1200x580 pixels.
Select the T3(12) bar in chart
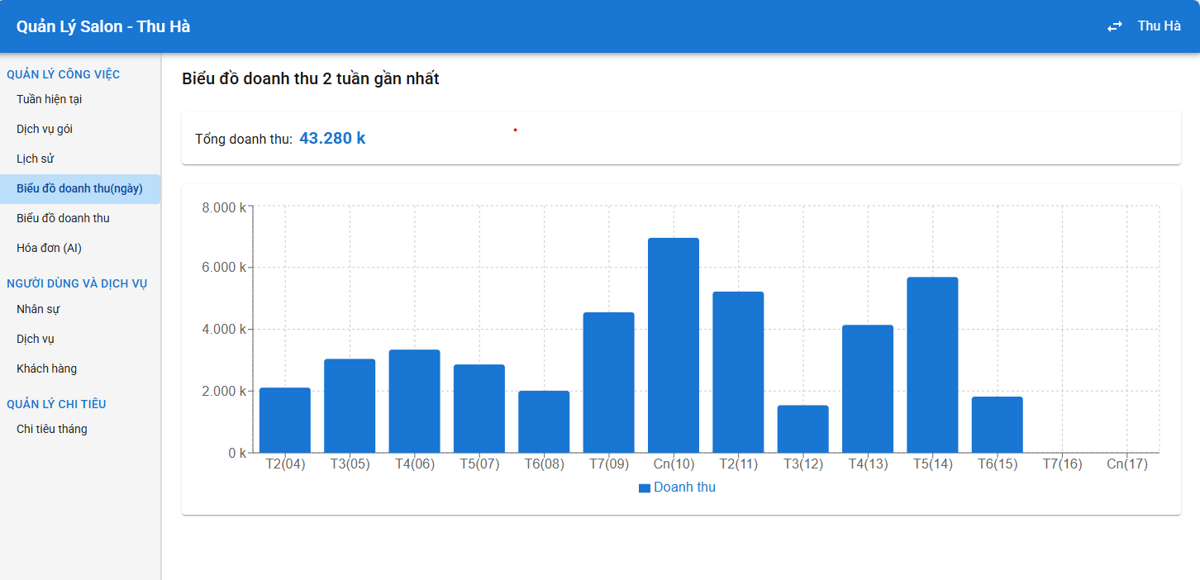pos(803,429)
